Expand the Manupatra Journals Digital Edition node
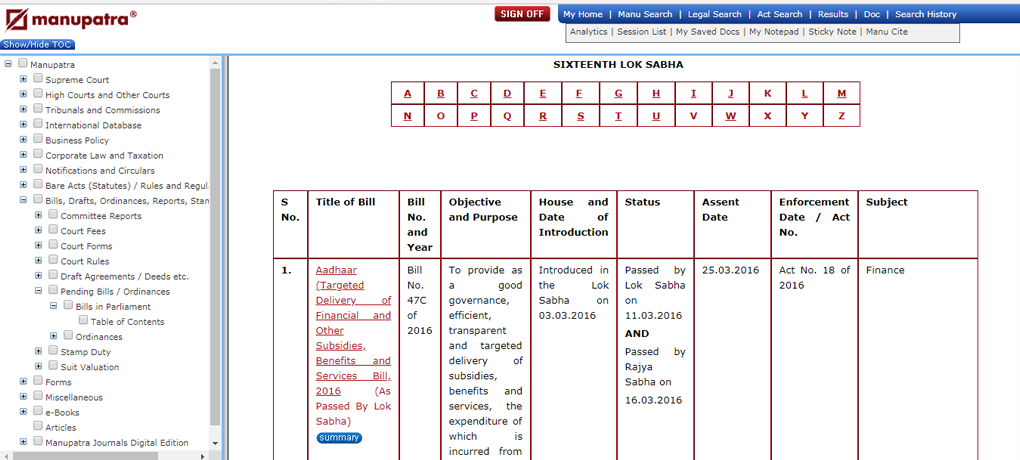The image size is (1020, 460). pyautogui.click(x=23, y=441)
